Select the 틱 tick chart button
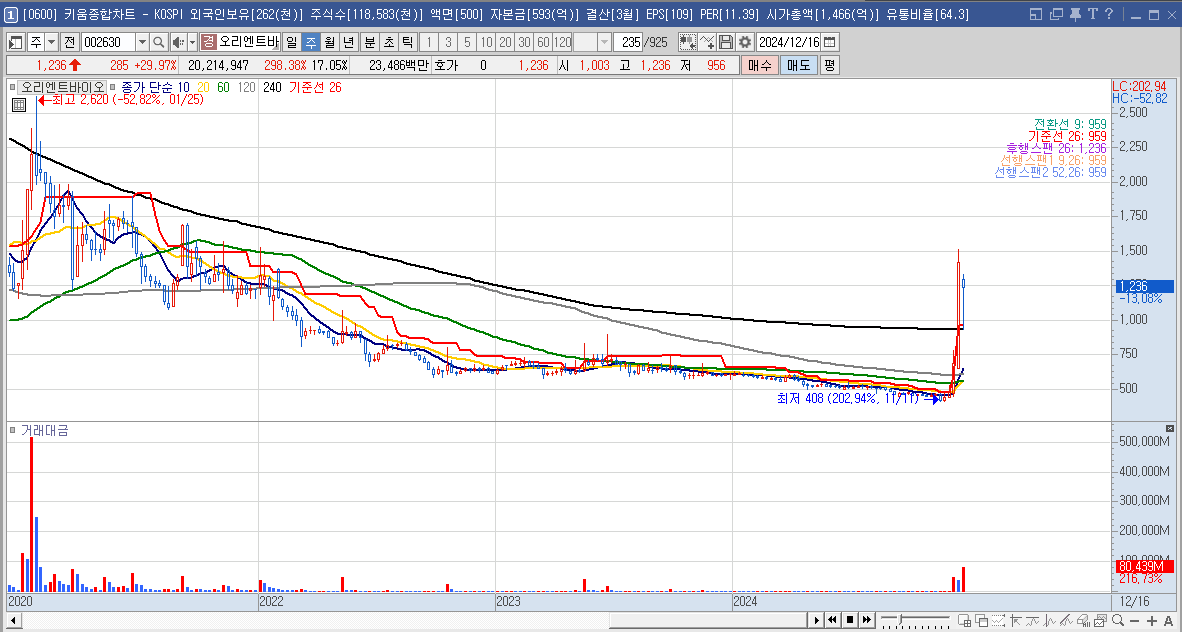 coord(407,42)
